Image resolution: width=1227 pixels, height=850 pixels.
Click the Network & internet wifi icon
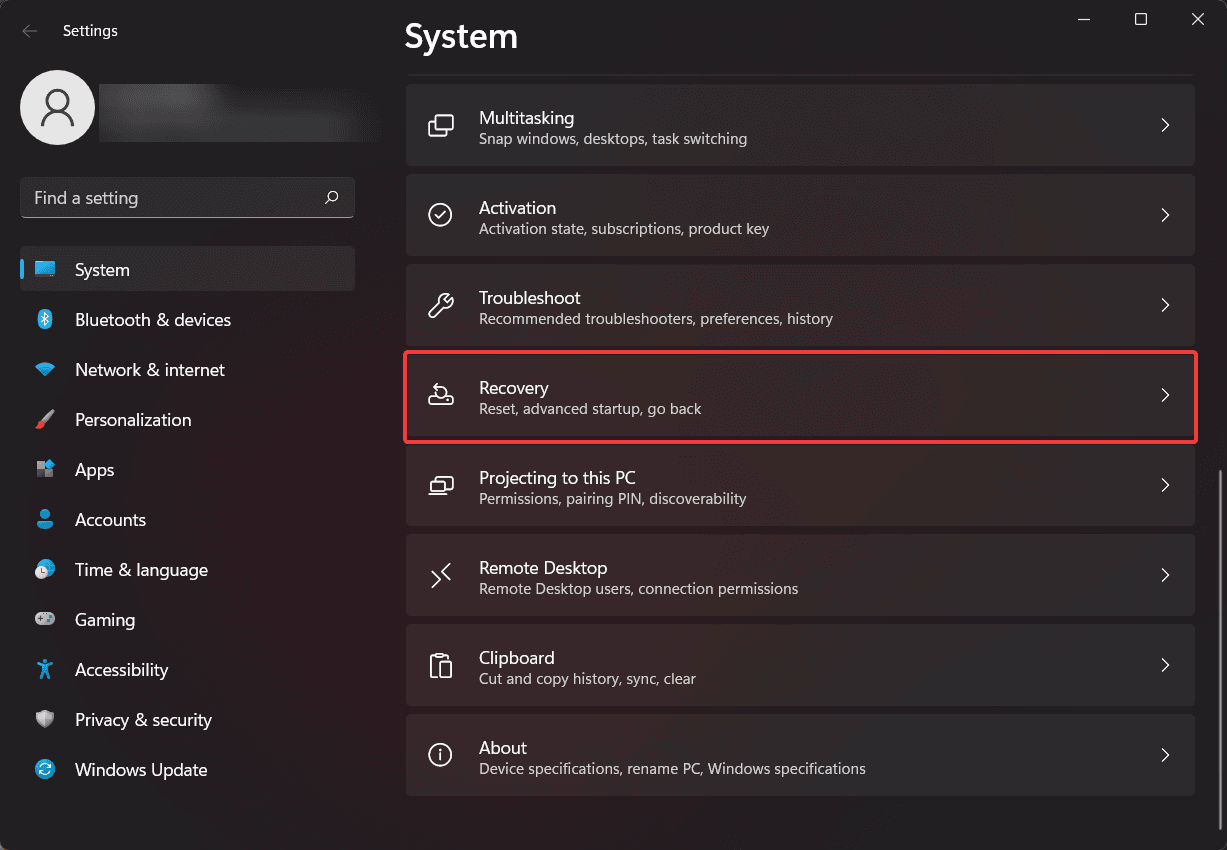(x=45, y=370)
